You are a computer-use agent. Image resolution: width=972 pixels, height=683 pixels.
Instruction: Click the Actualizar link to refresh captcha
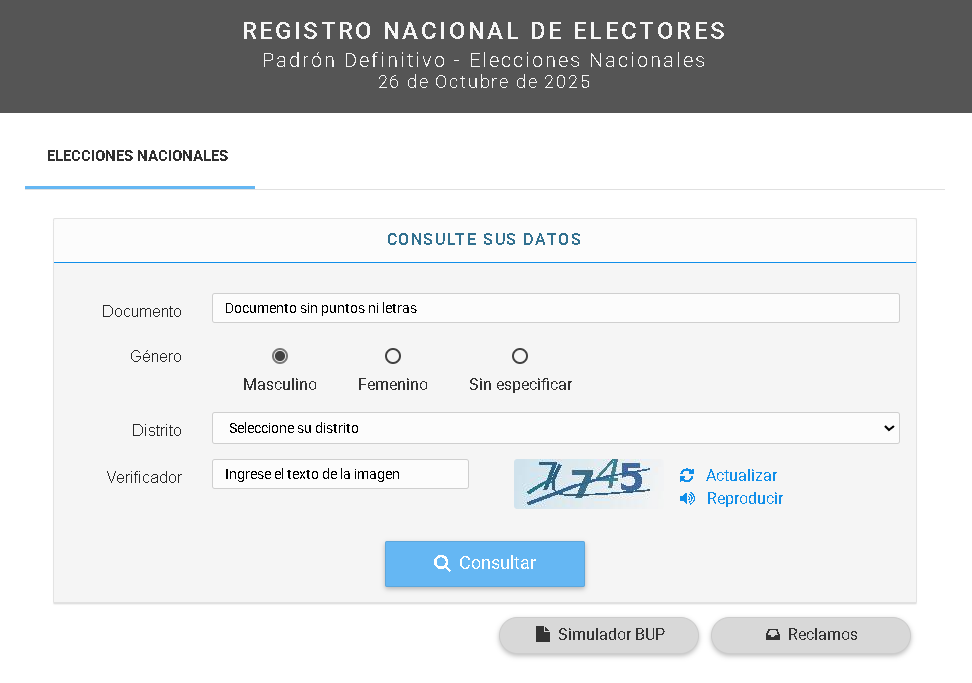pos(741,476)
